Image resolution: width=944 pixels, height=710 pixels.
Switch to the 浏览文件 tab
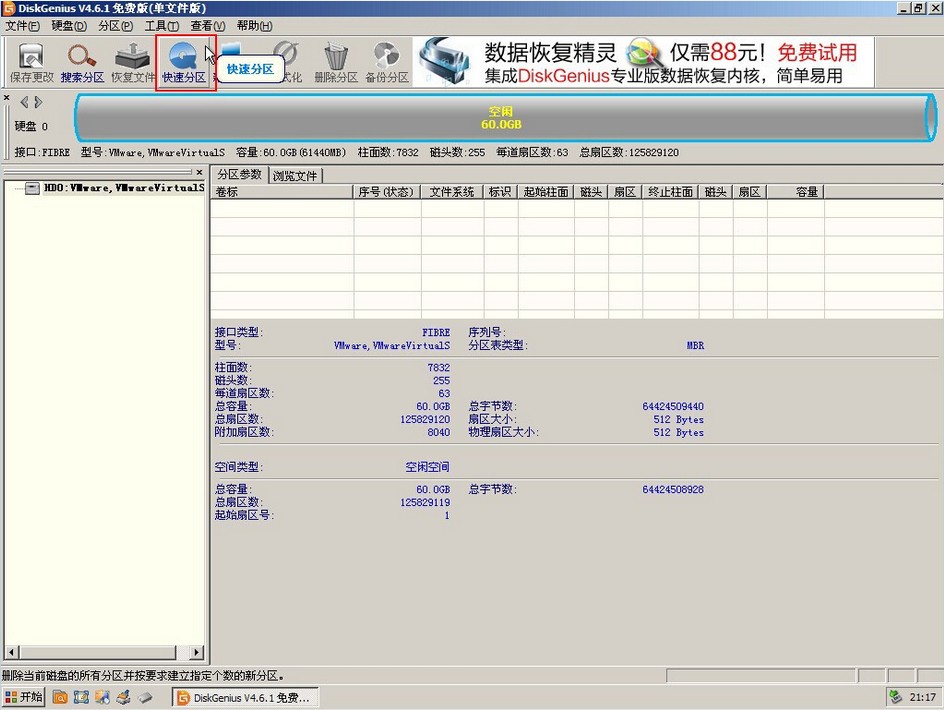point(295,174)
